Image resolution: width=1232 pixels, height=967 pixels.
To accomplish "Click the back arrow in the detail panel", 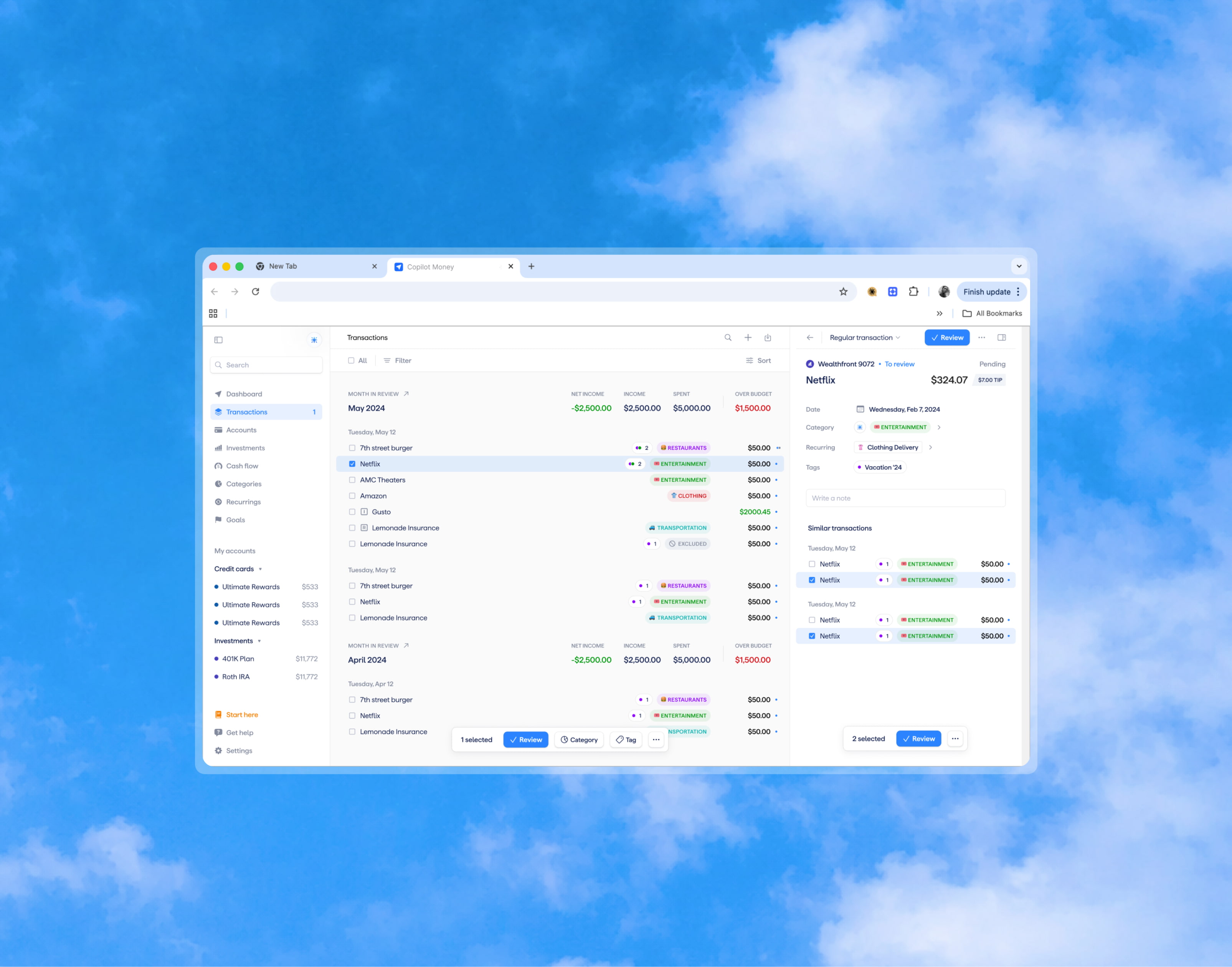I will click(810, 337).
